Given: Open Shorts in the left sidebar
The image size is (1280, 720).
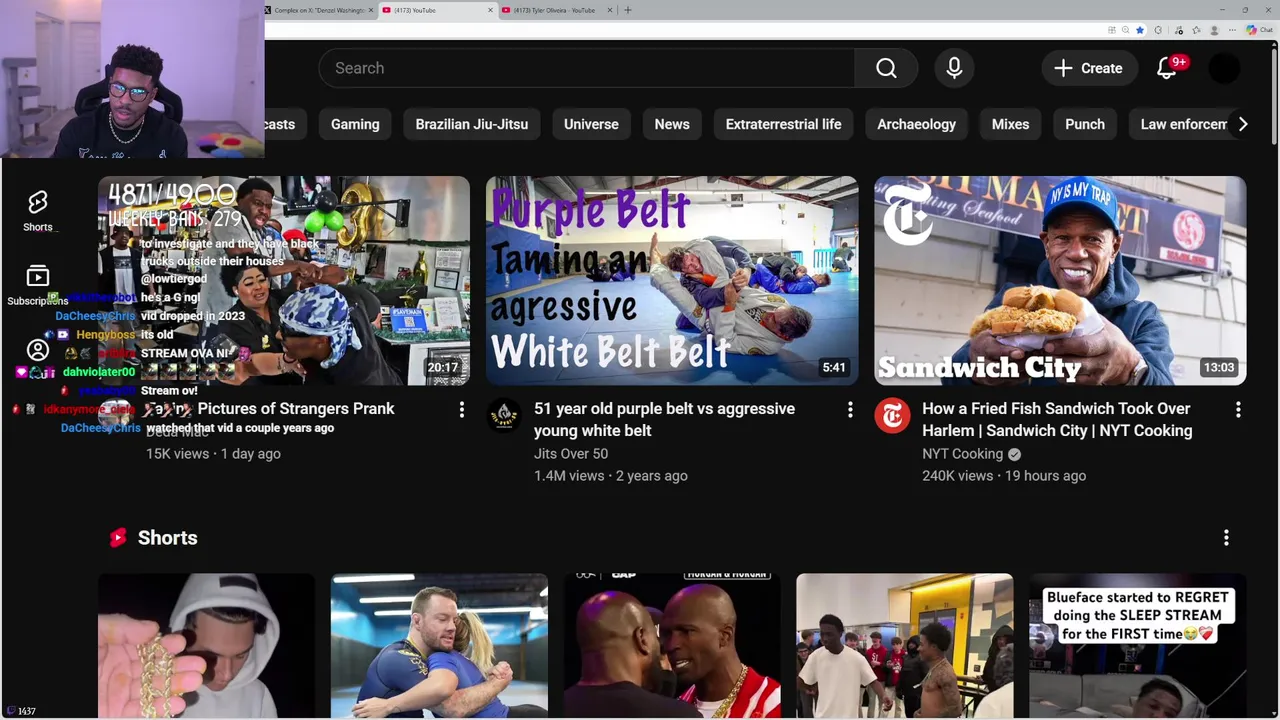Looking at the screenshot, I should click(38, 211).
